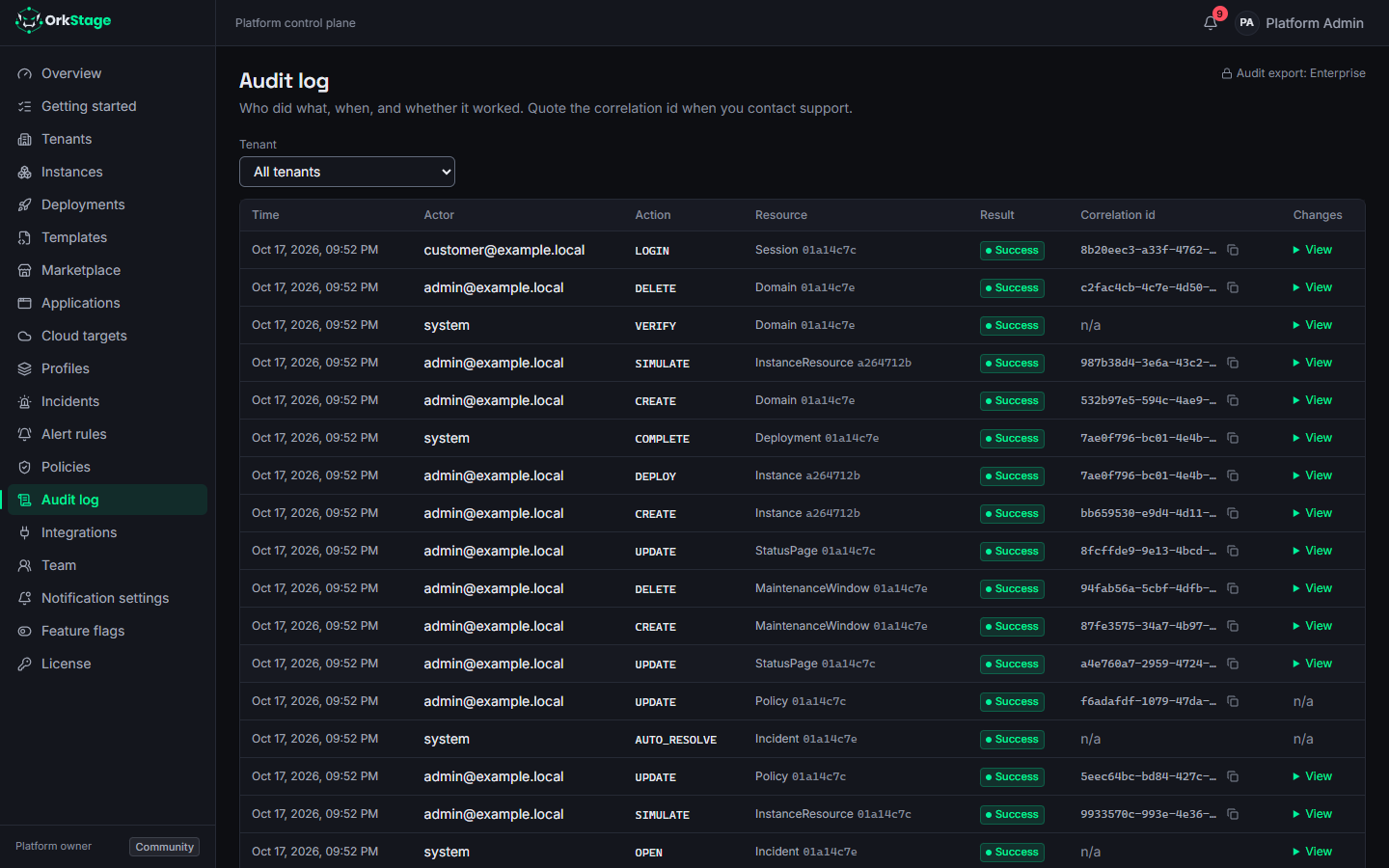
Task: Expand changes View for customer LOGIN row
Action: click(x=1313, y=250)
